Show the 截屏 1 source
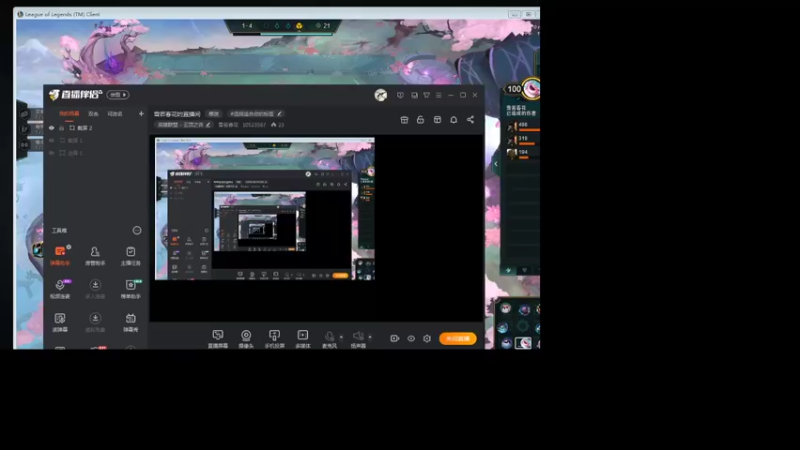Viewport: 800px width, 450px height. (52, 140)
